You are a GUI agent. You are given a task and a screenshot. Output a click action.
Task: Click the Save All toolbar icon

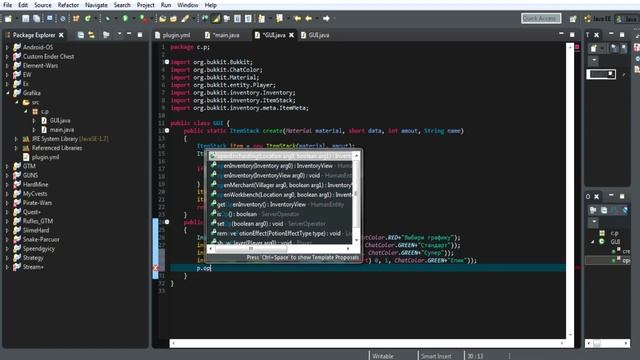36,18
